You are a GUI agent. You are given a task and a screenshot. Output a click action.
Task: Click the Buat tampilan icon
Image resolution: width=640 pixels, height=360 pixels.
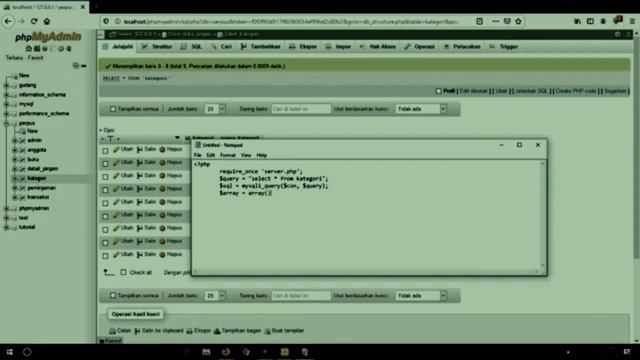pyautogui.click(x=267, y=331)
